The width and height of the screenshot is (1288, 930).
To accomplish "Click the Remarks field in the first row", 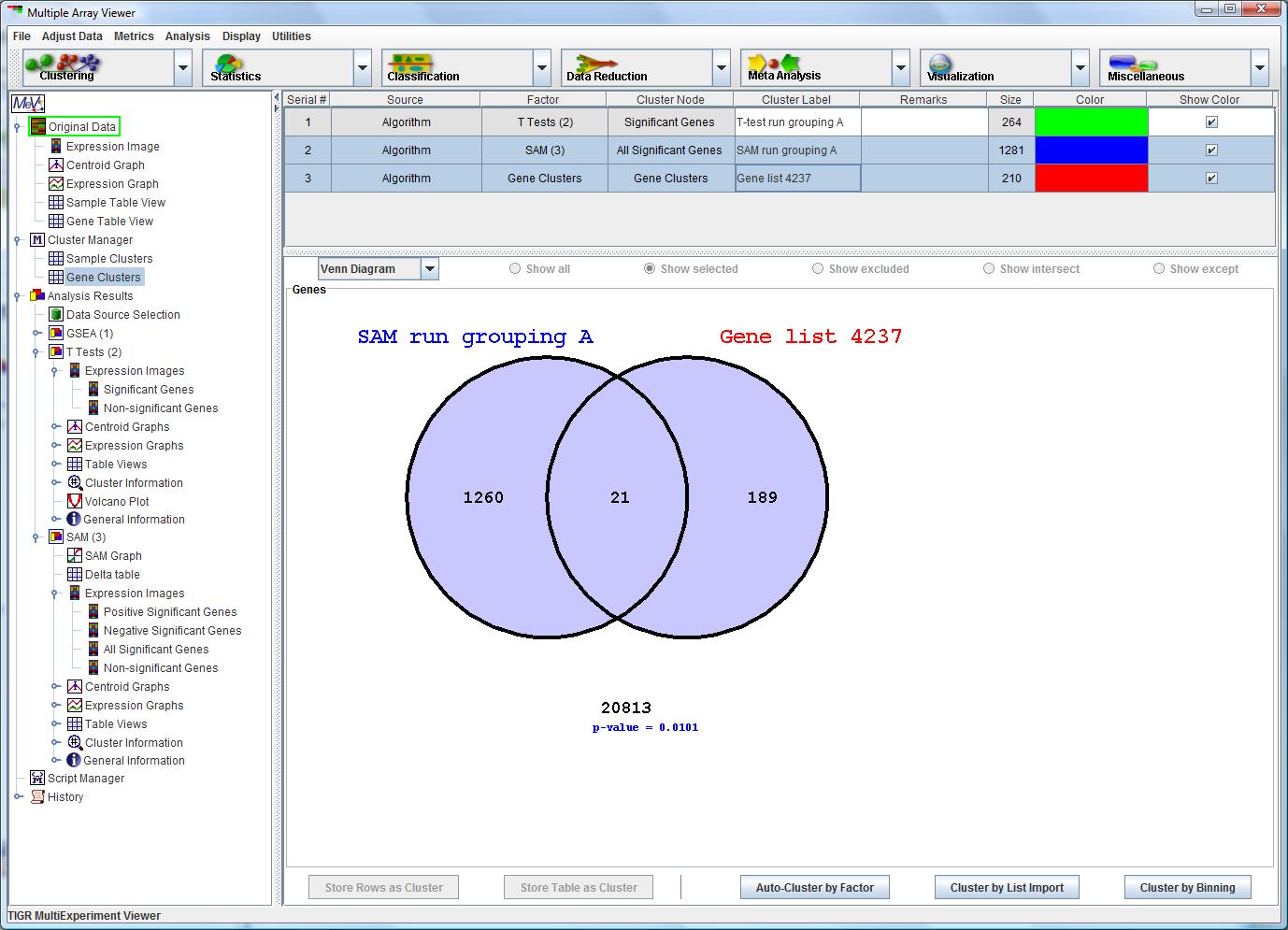I will [923, 122].
